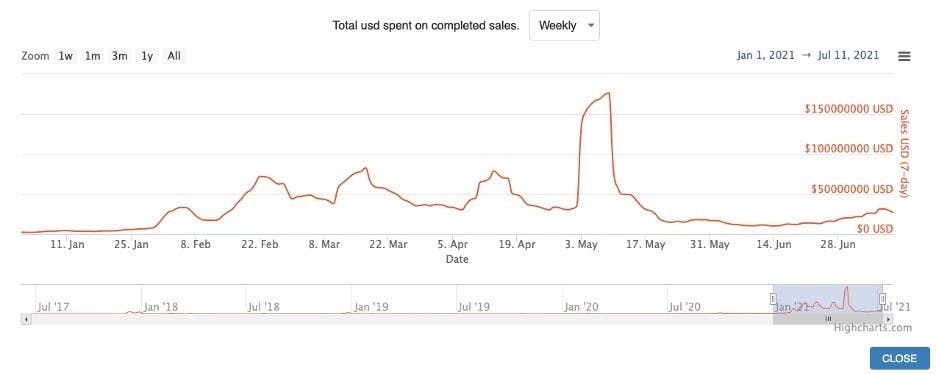
Task: Click the scrollbar right arrow
Action: (x=889, y=319)
